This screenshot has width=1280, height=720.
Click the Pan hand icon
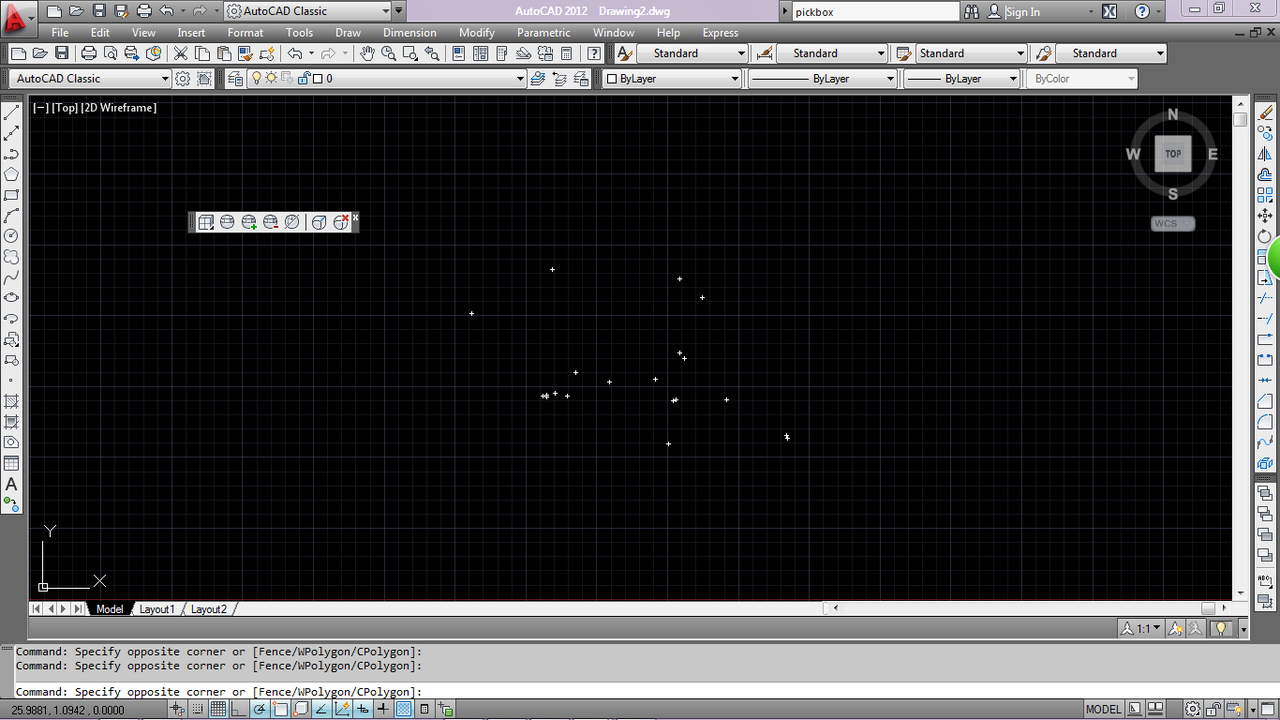pyautogui.click(x=367, y=53)
